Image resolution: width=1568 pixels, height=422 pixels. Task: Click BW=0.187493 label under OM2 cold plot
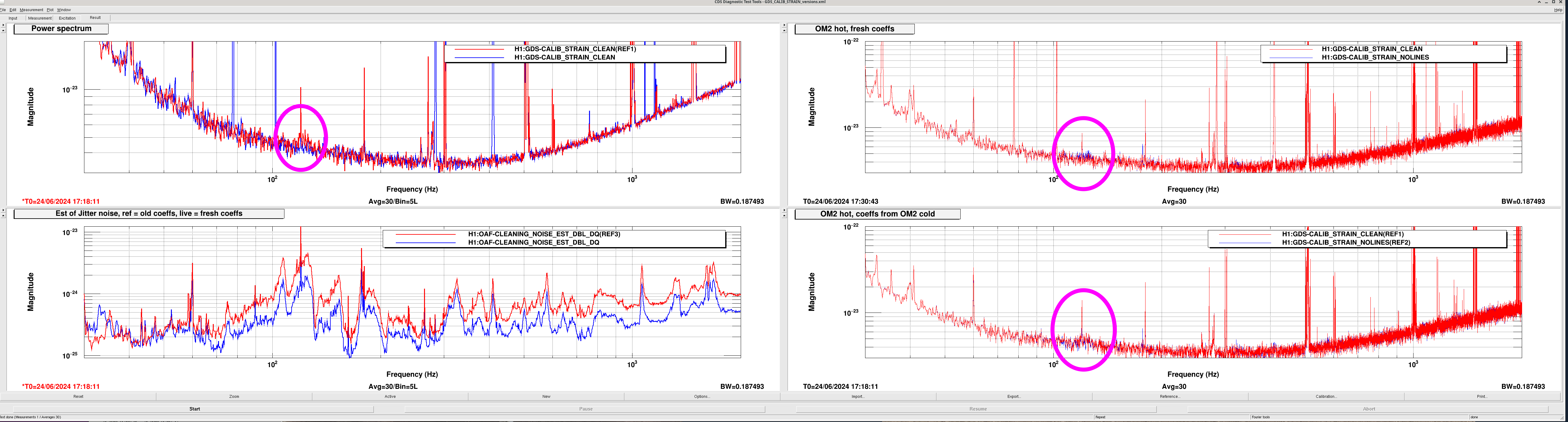(x=1523, y=387)
